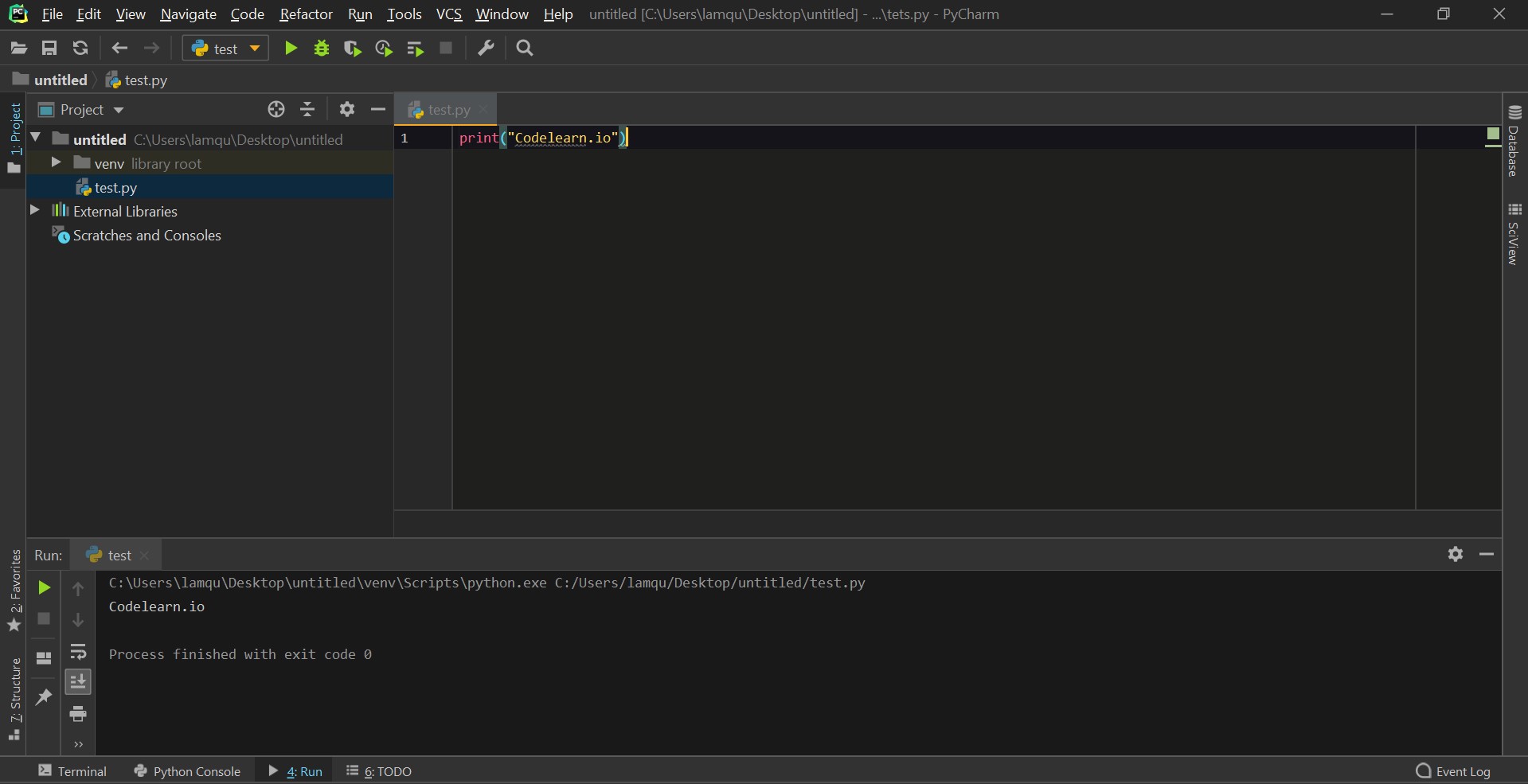Viewport: 1528px width, 784px height.
Task: Select test.py in the project tree
Action: coord(115,187)
